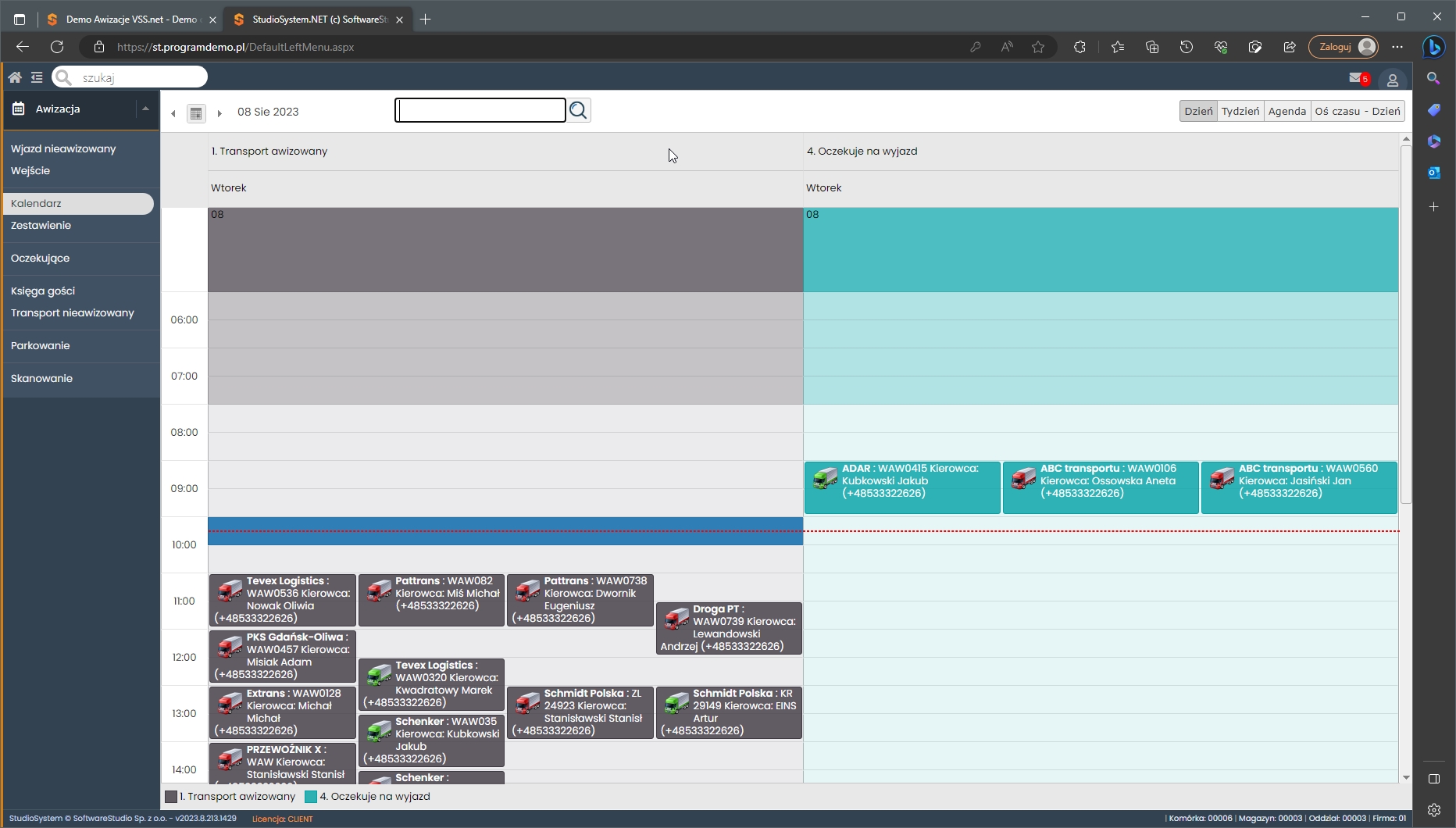
Task: Click the magnifier search button beside the calendar filter
Action: point(578,111)
